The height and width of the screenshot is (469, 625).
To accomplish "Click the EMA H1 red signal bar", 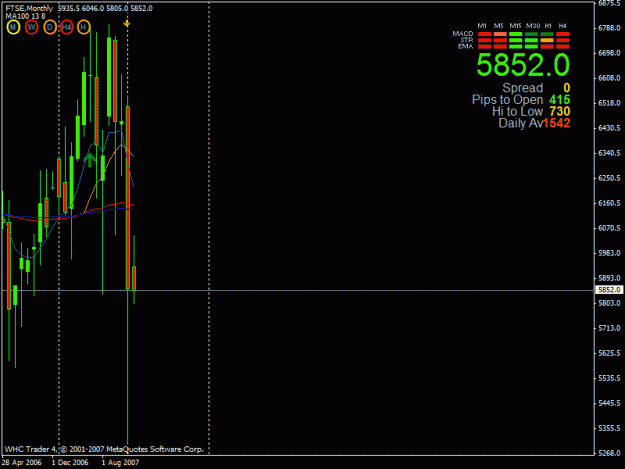I will pyautogui.click(x=547, y=47).
